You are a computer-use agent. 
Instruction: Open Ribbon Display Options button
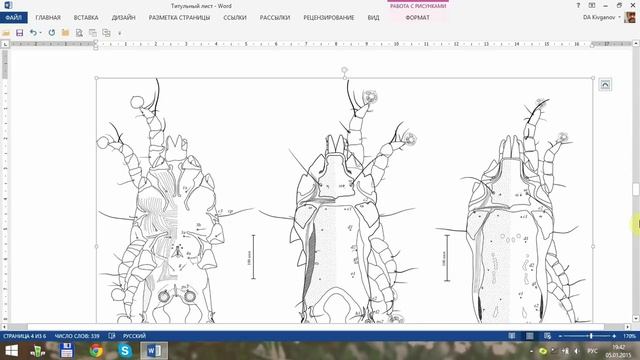(591, 6)
